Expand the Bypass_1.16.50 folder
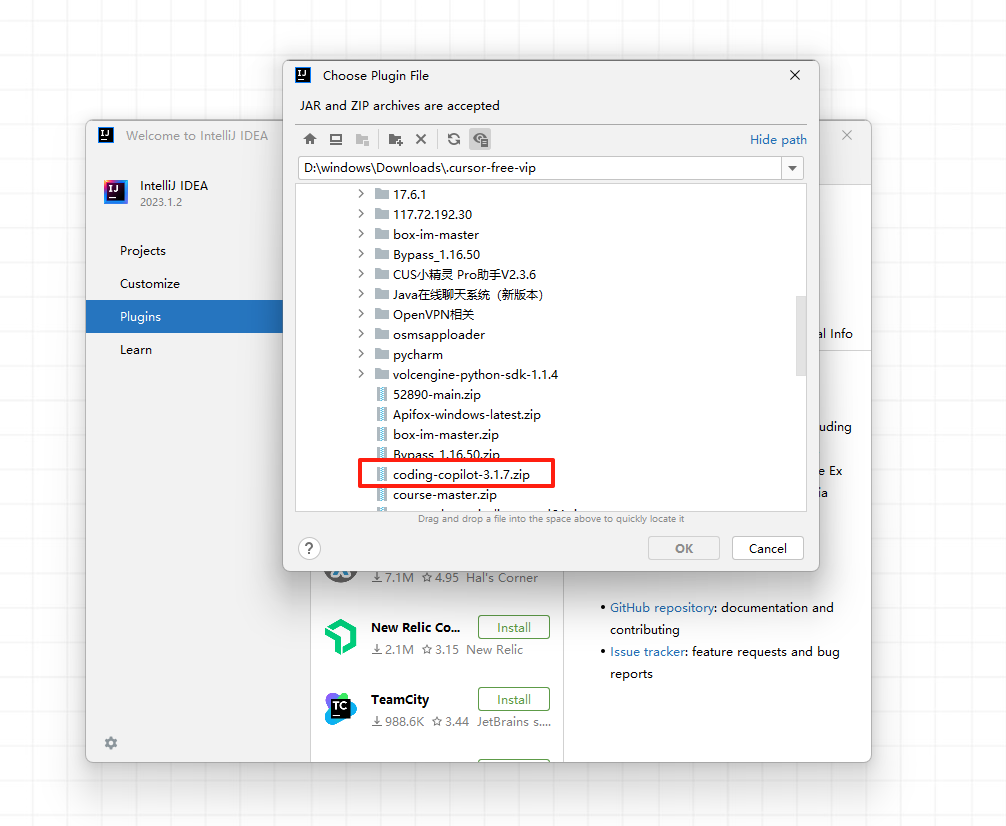This screenshot has width=1006, height=826. tap(361, 254)
